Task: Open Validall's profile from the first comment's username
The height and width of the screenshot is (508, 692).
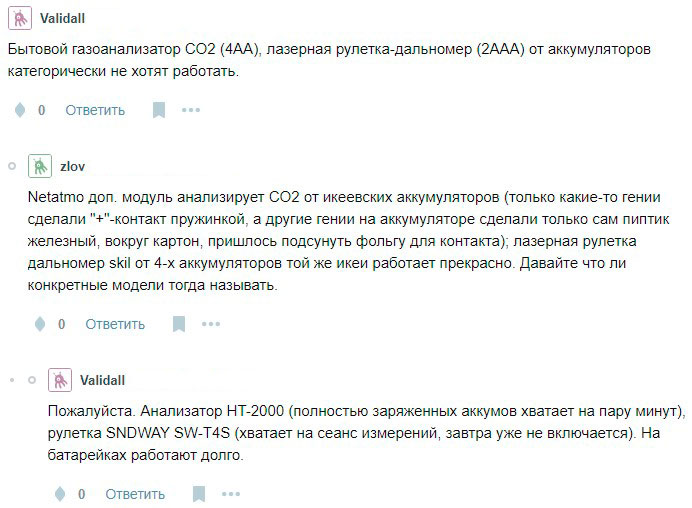Action: tap(63, 17)
